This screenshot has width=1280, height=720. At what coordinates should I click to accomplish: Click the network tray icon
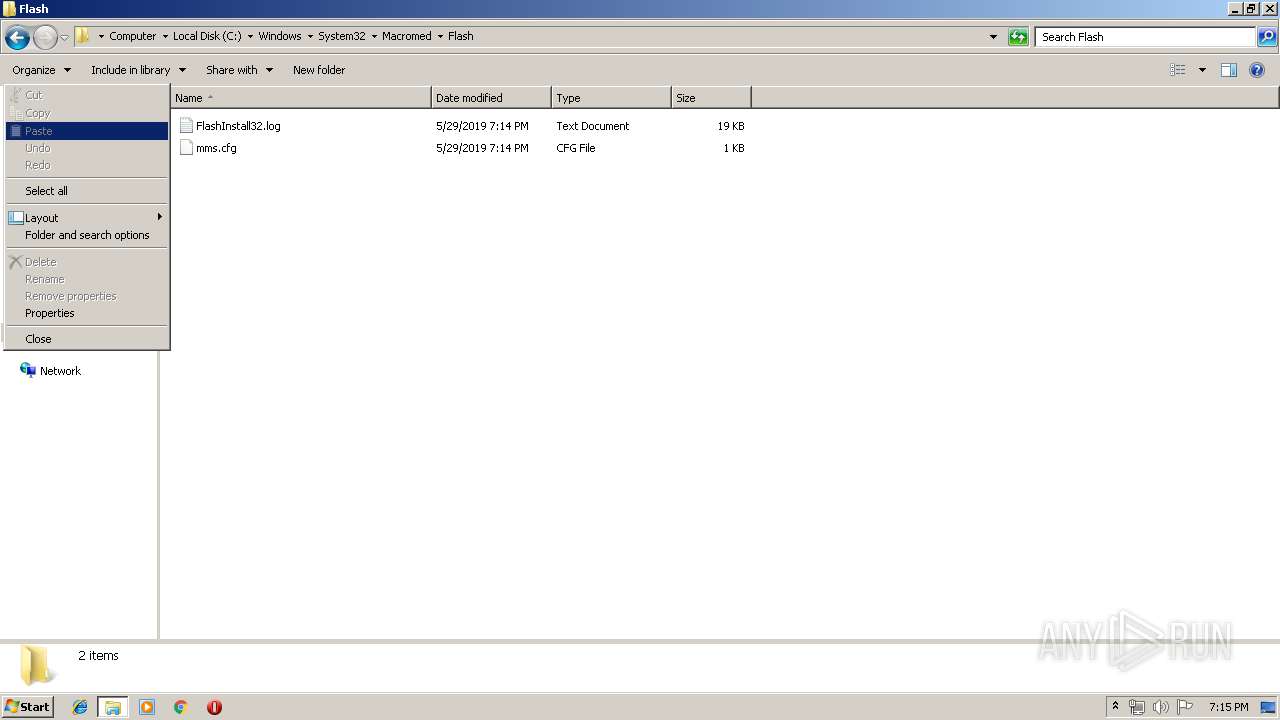pos(1137,707)
